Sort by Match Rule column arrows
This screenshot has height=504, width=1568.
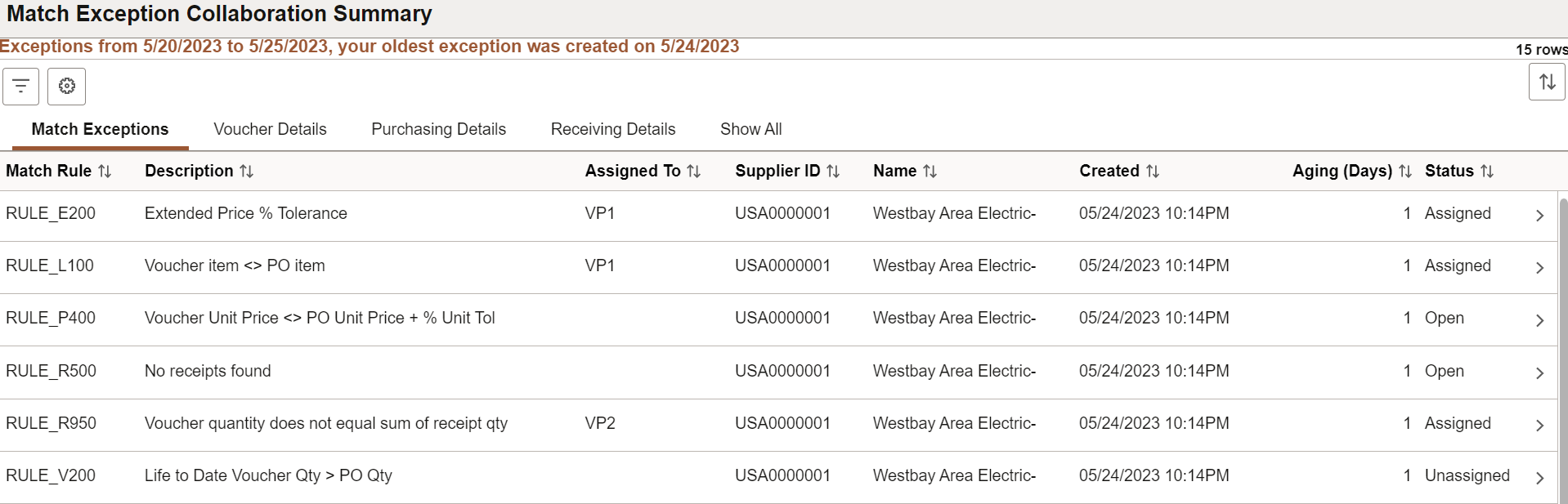[105, 172]
